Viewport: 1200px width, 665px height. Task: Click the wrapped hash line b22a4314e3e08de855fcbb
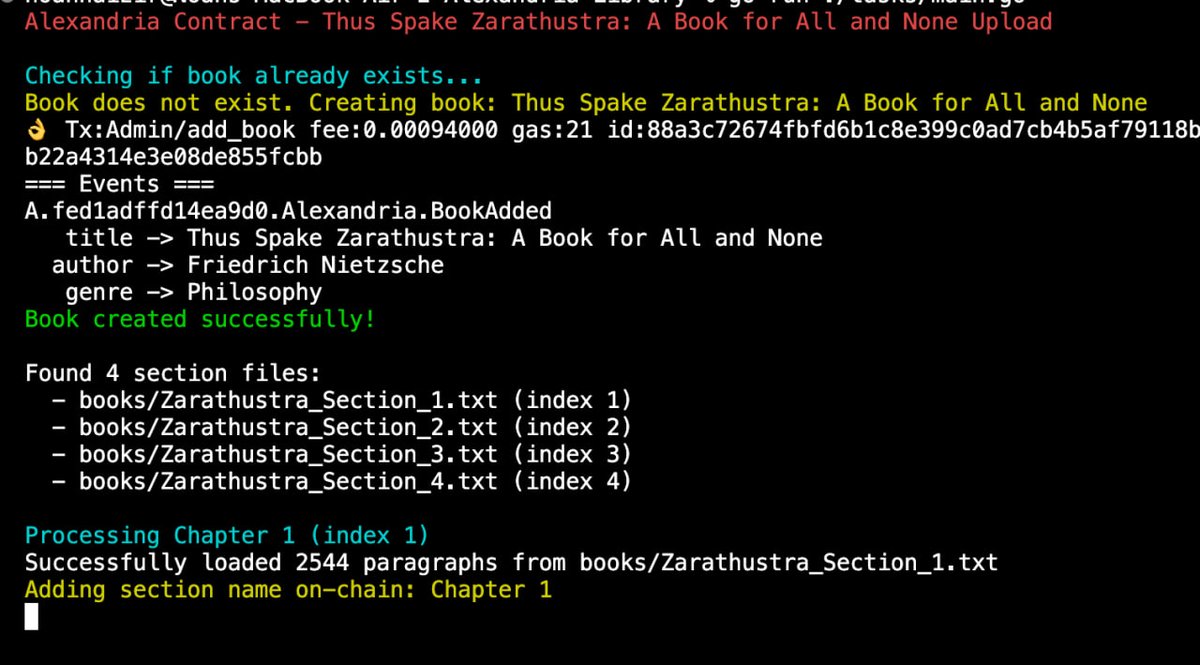pos(173,157)
